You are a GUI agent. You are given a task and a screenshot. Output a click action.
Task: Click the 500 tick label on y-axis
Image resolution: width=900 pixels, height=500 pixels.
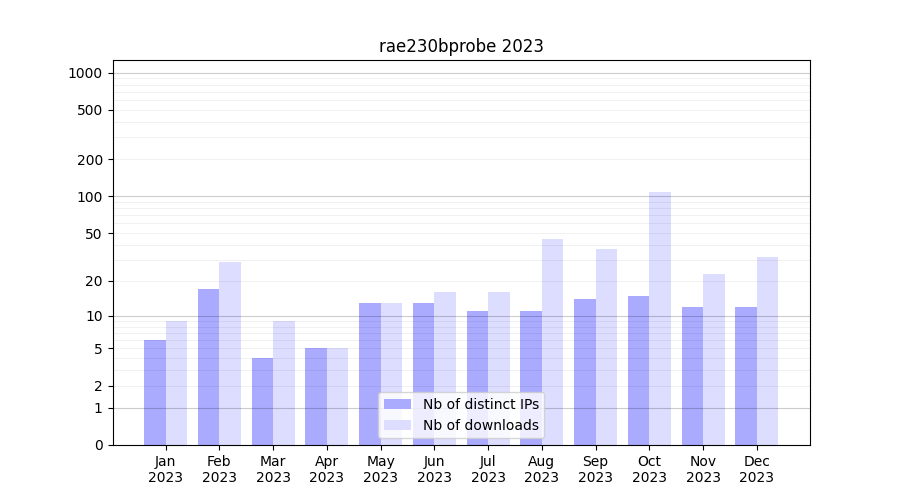pyautogui.click(x=89, y=110)
